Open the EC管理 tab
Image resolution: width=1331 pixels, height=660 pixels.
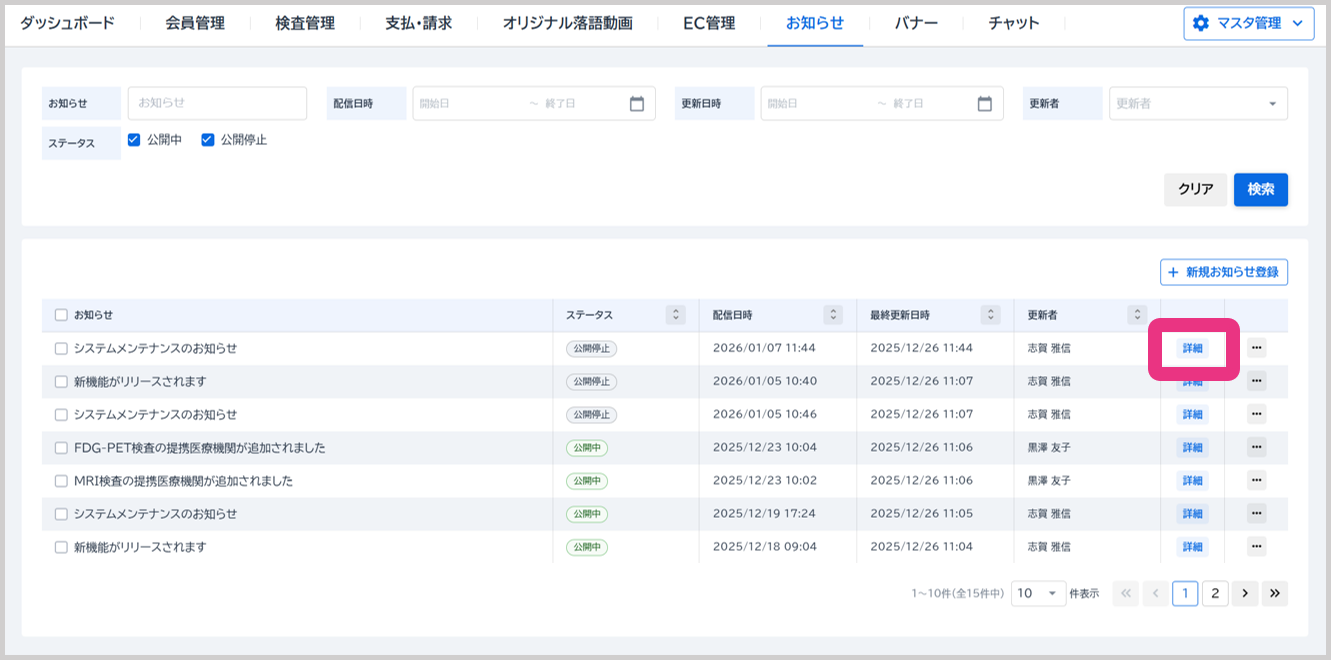pos(709,23)
